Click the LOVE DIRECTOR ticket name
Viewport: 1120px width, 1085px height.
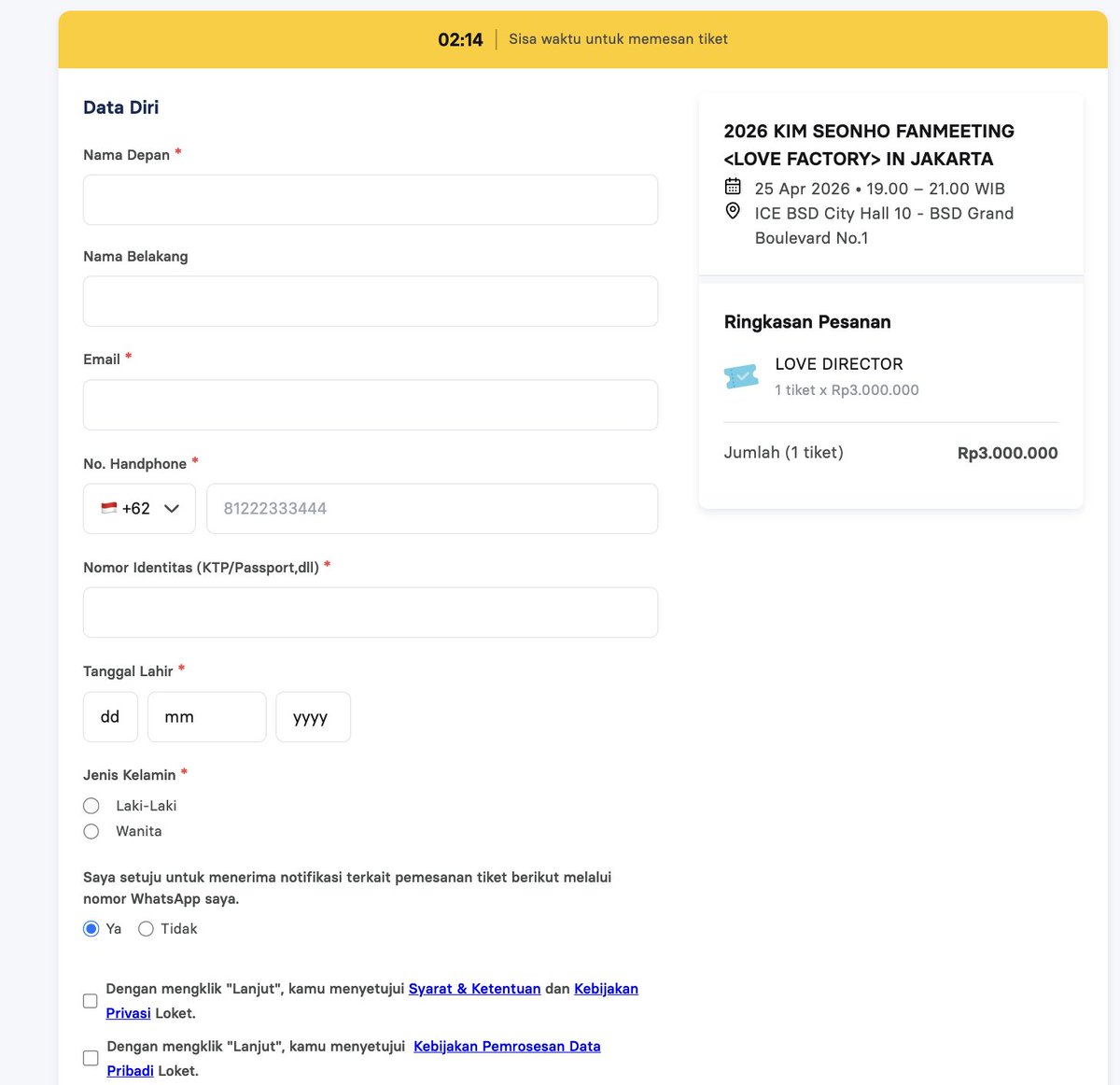[839, 364]
